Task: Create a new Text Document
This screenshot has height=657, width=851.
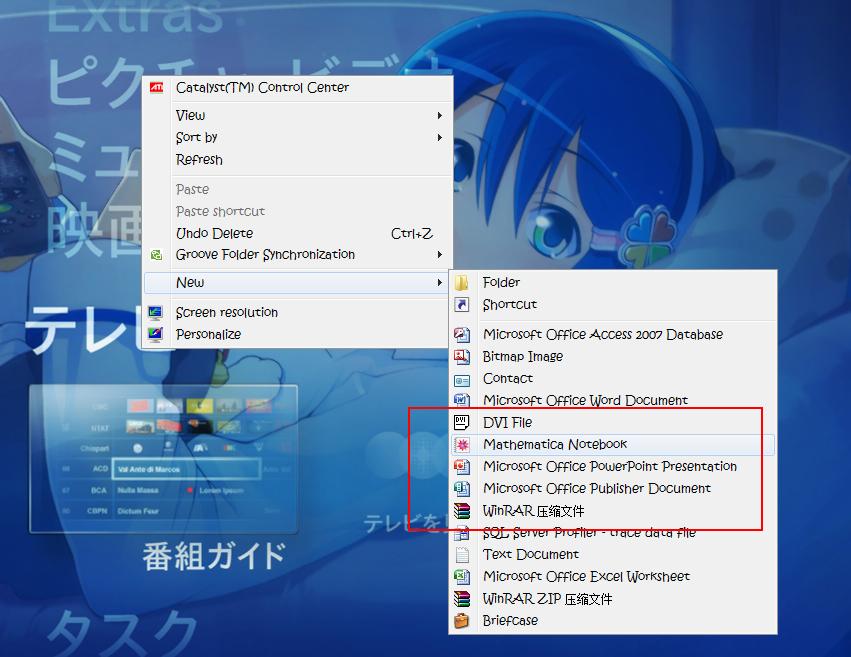Action: point(613,554)
